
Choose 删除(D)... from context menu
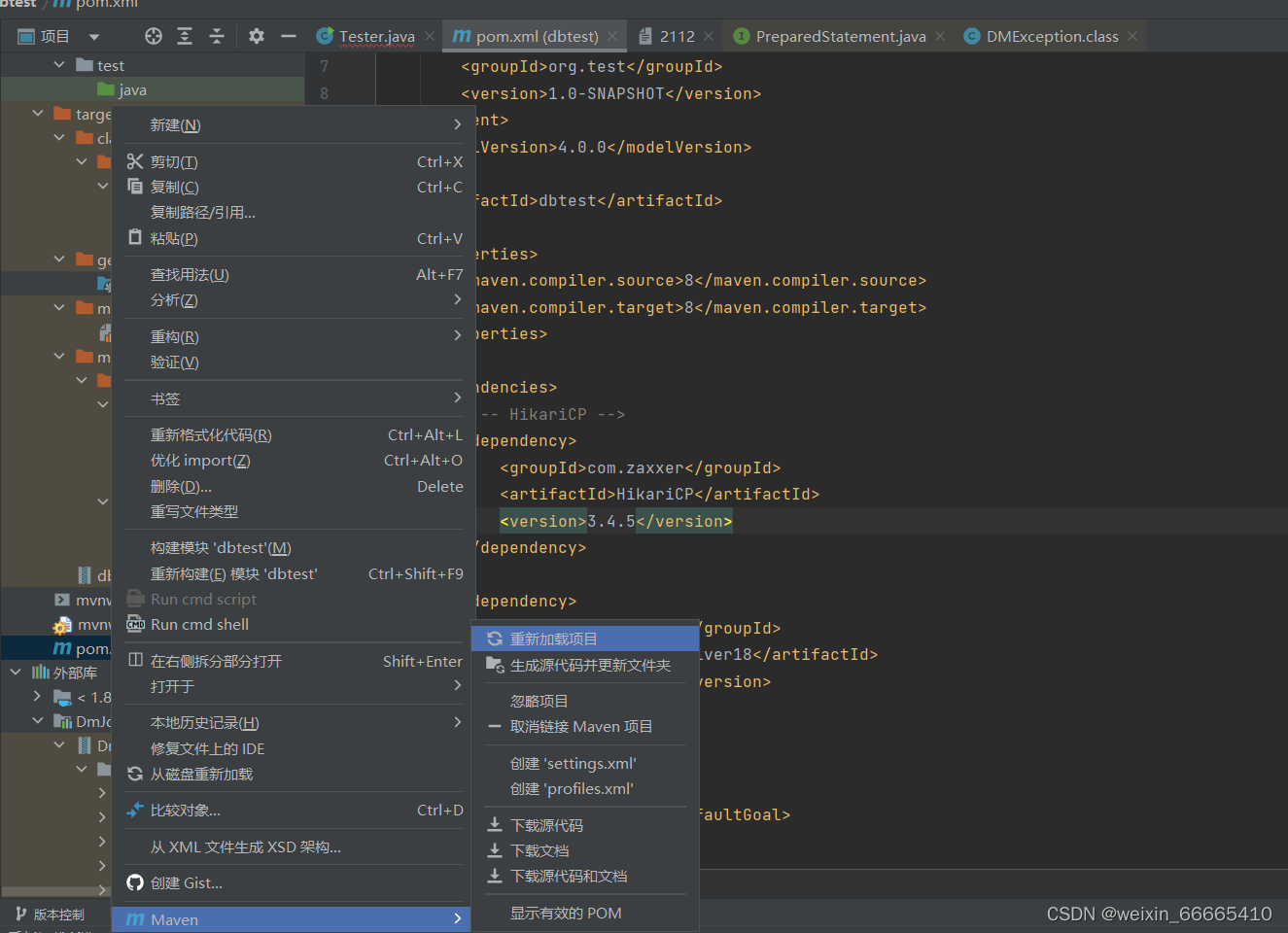(292, 487)
